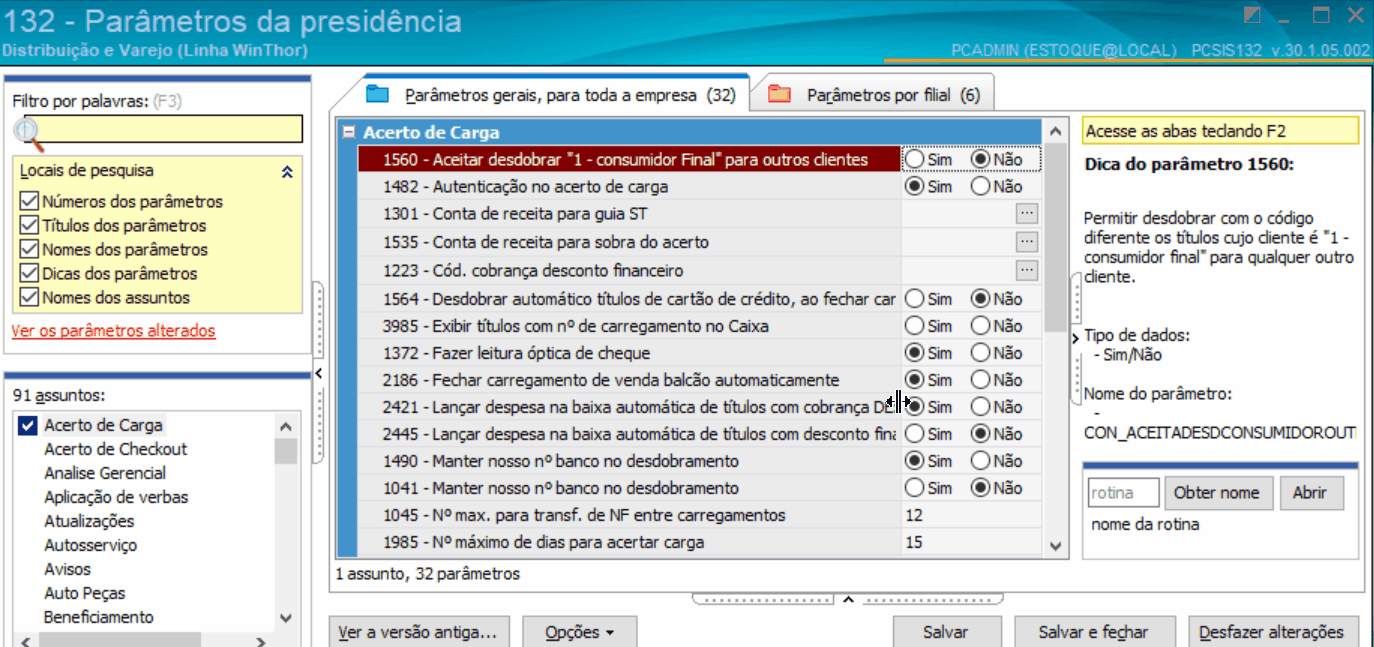The width and height of the screenshot is (1374, 647).
Task: Select Não for 1372 Fazer leitura óptica de cheque
Action: [982, 353]
